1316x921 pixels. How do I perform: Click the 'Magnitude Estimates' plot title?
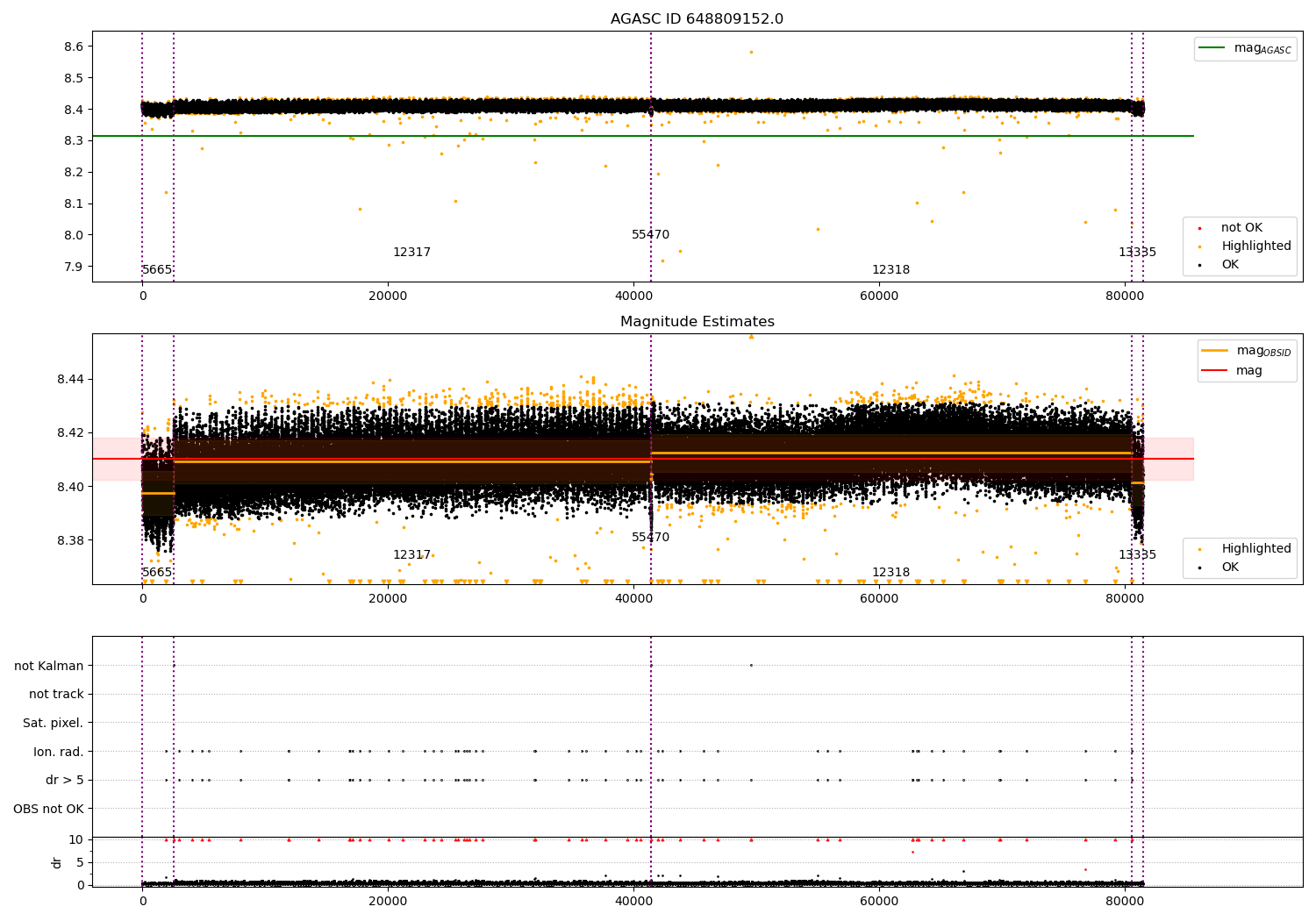pyautogui.click(x=697, y=322)
